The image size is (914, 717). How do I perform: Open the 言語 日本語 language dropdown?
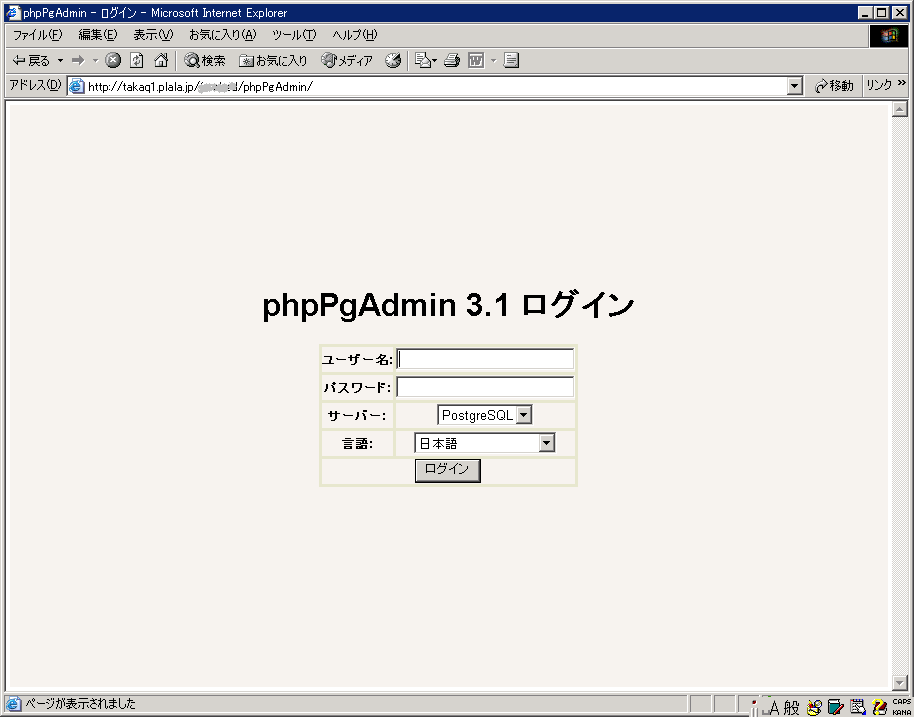coord(484,443)
